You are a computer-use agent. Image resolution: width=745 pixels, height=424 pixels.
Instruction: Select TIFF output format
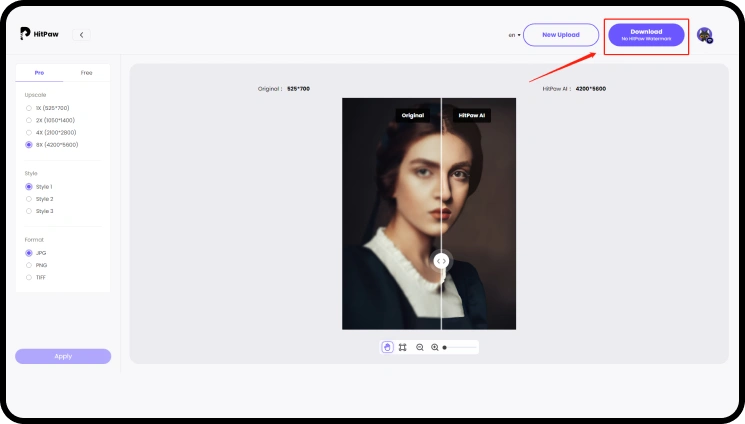(29, 277)
